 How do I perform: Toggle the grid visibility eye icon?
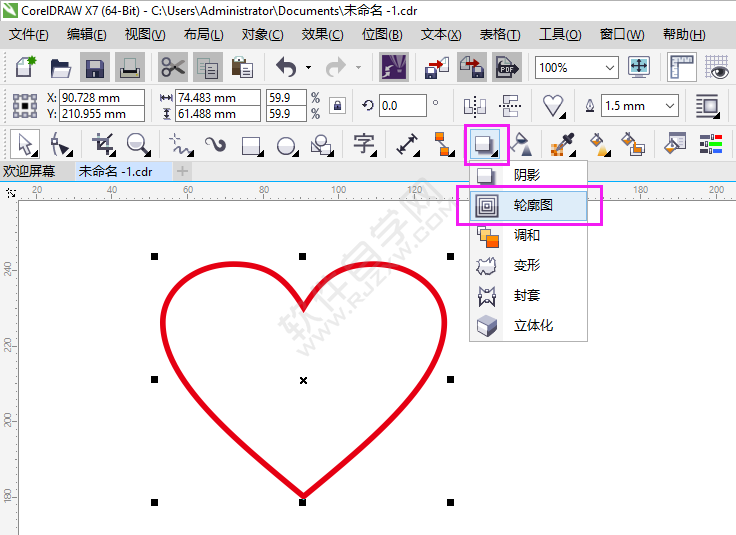point(716,68)
